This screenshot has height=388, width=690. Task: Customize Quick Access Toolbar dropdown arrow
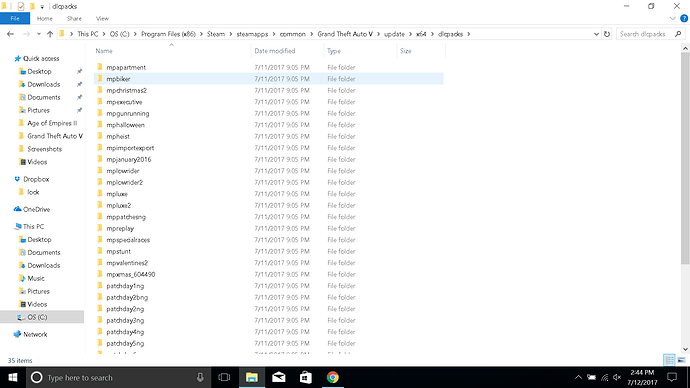pyautogui.click(x=42, y=7)
